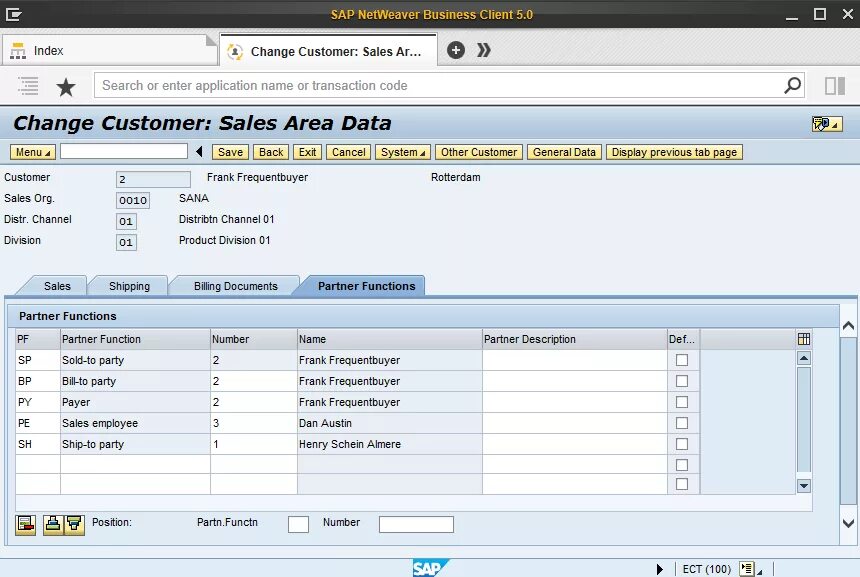Toggle Default checkbox for Payer row
Screen dimensions: 860x577
point(682,402)
